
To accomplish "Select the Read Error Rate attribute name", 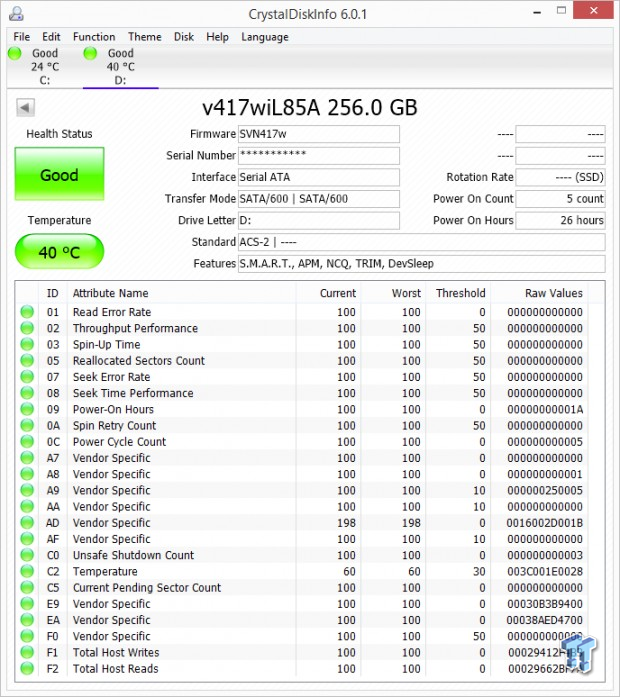I will click(112, 312).
